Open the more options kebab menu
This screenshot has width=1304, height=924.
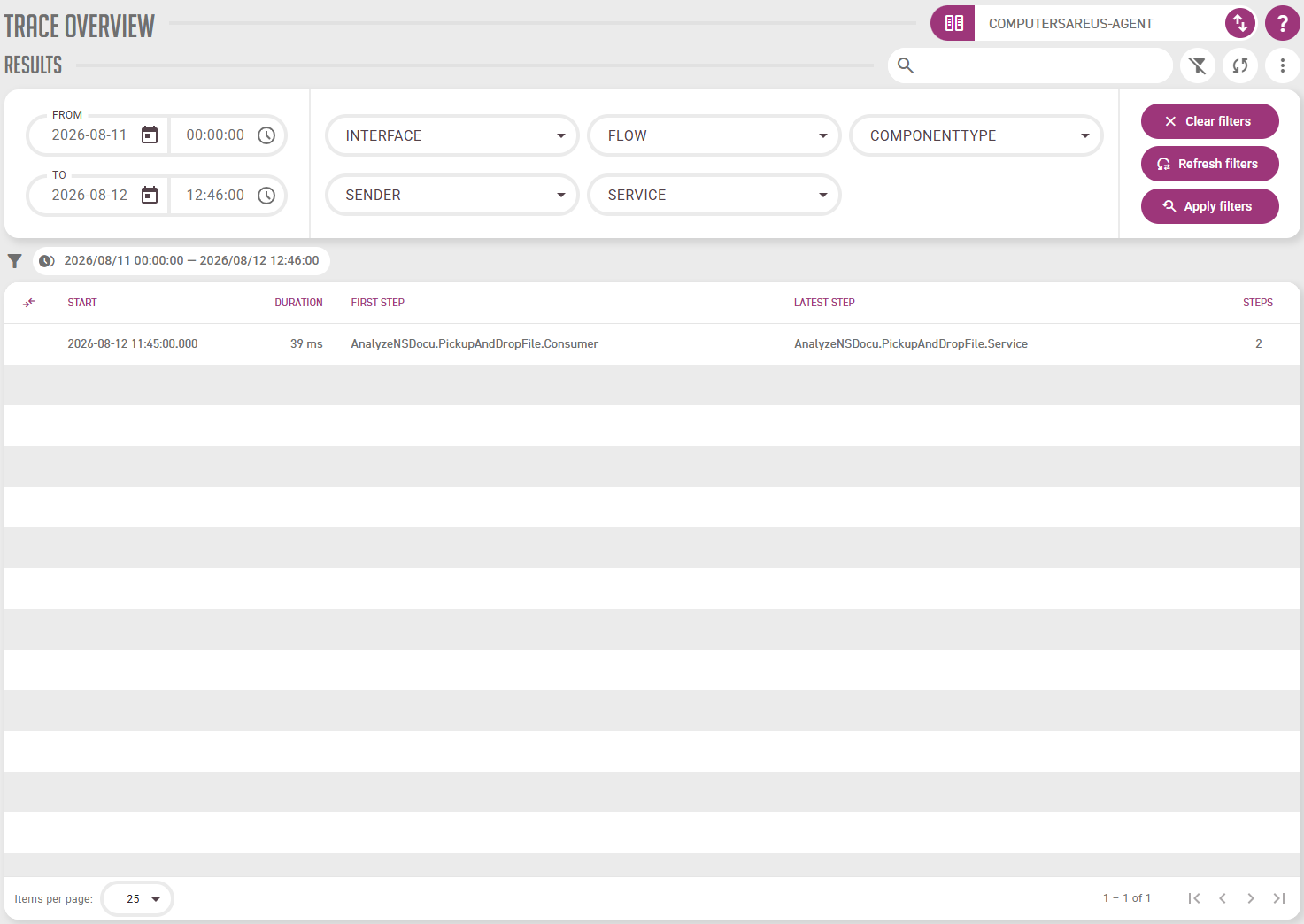pos(1283,65)
